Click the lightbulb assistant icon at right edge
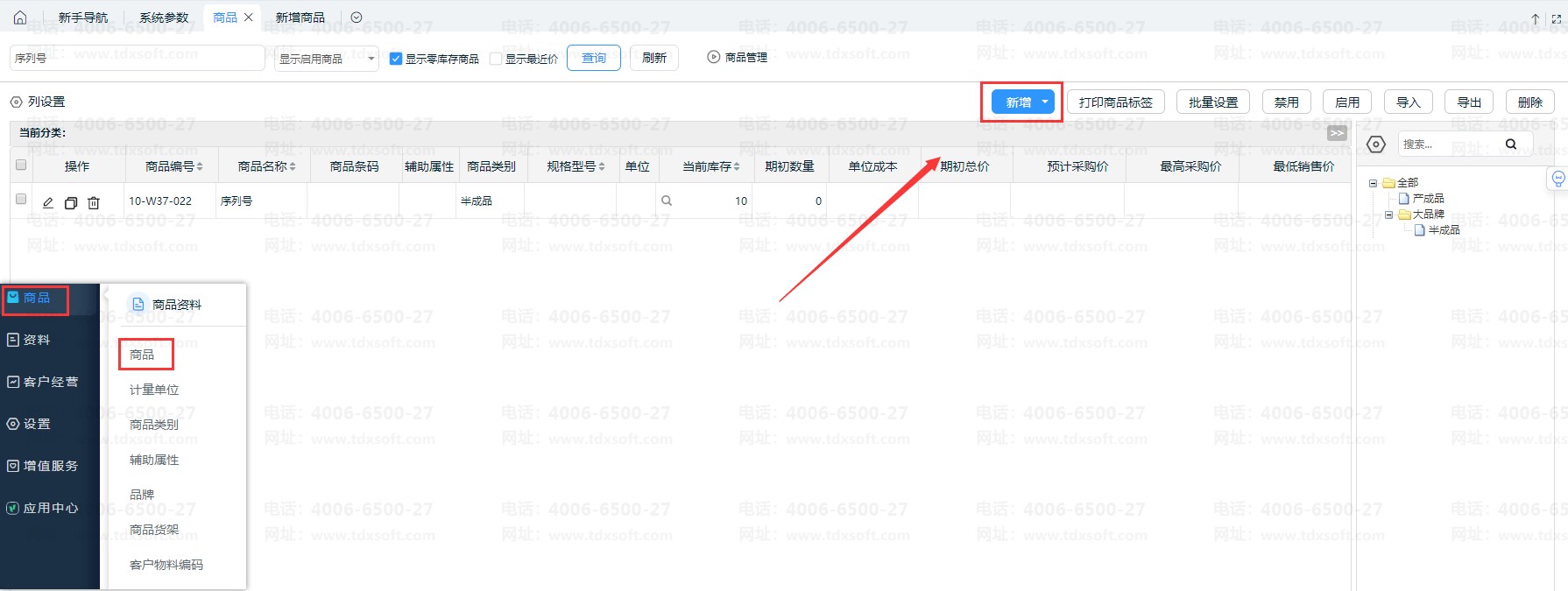The width and height of the screenshot is (1568, 591). tap(1558, 179)
